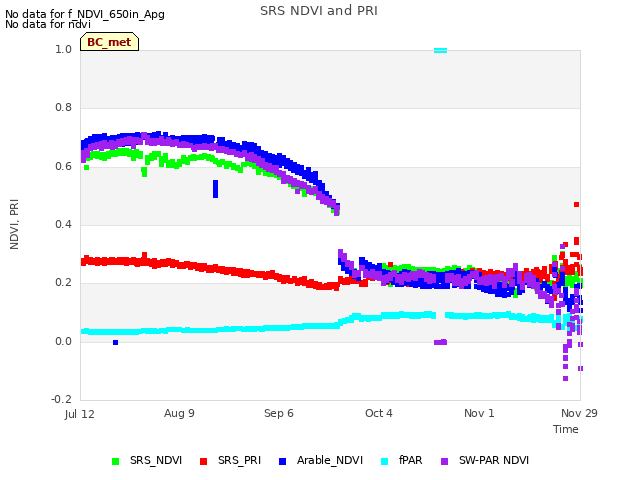Click the purple SW-PAR NDVI points at 0.0 in late October

coord(440,342)
